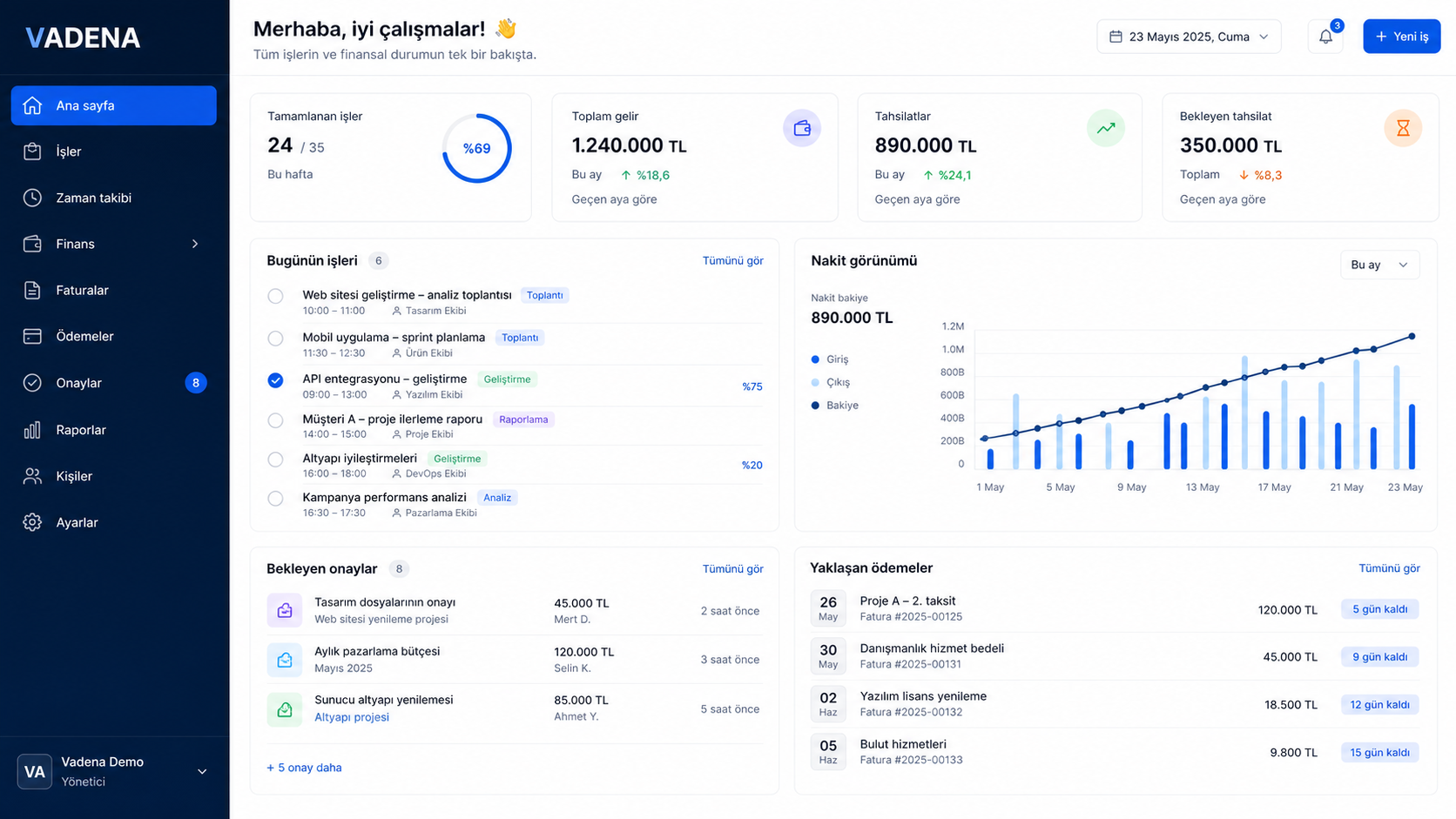Expand the Finans submenu in sidebar
This screenshot has width=1456, height=819.
point(113,244)
